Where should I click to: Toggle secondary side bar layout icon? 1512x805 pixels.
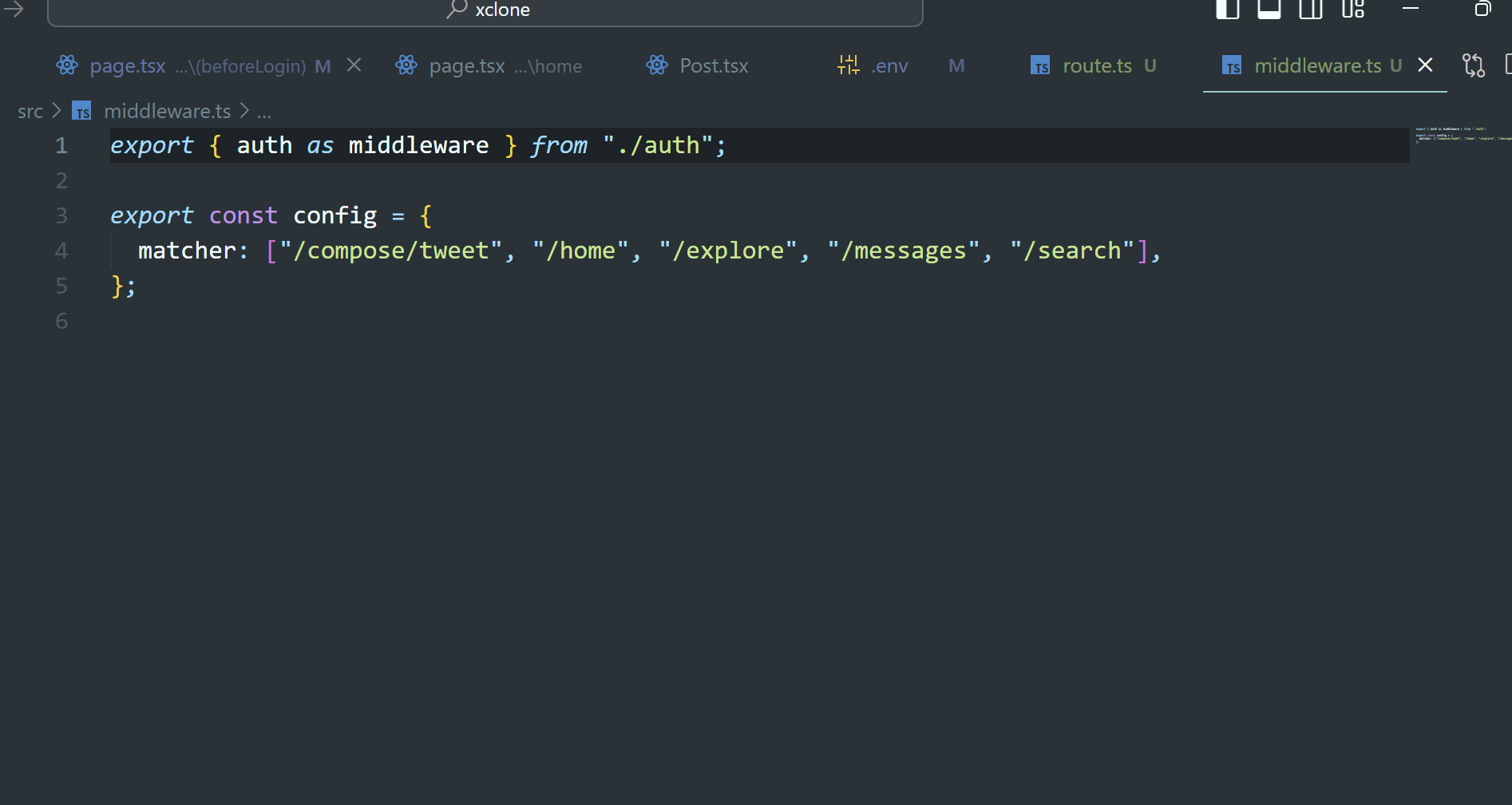[1311, 9]
